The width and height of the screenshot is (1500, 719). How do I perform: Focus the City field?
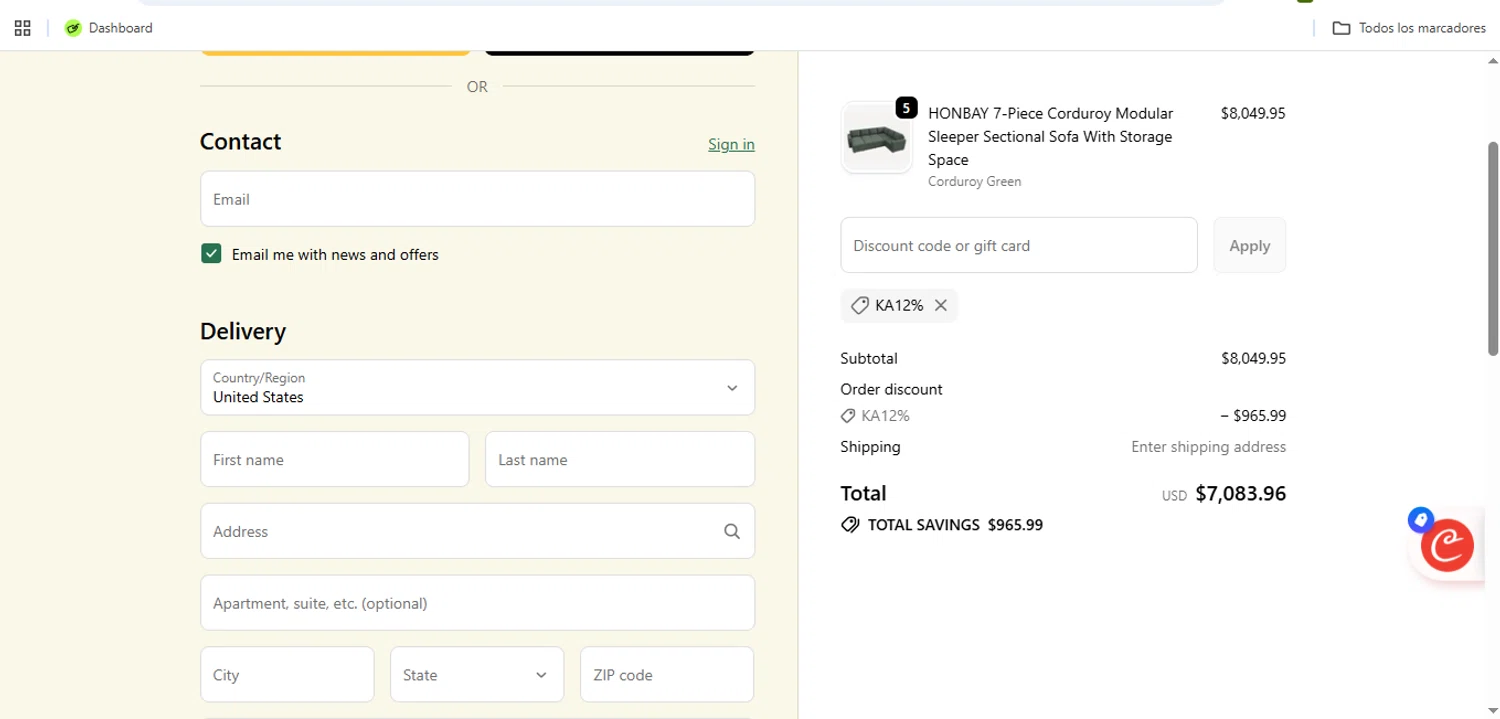[287, 675]
